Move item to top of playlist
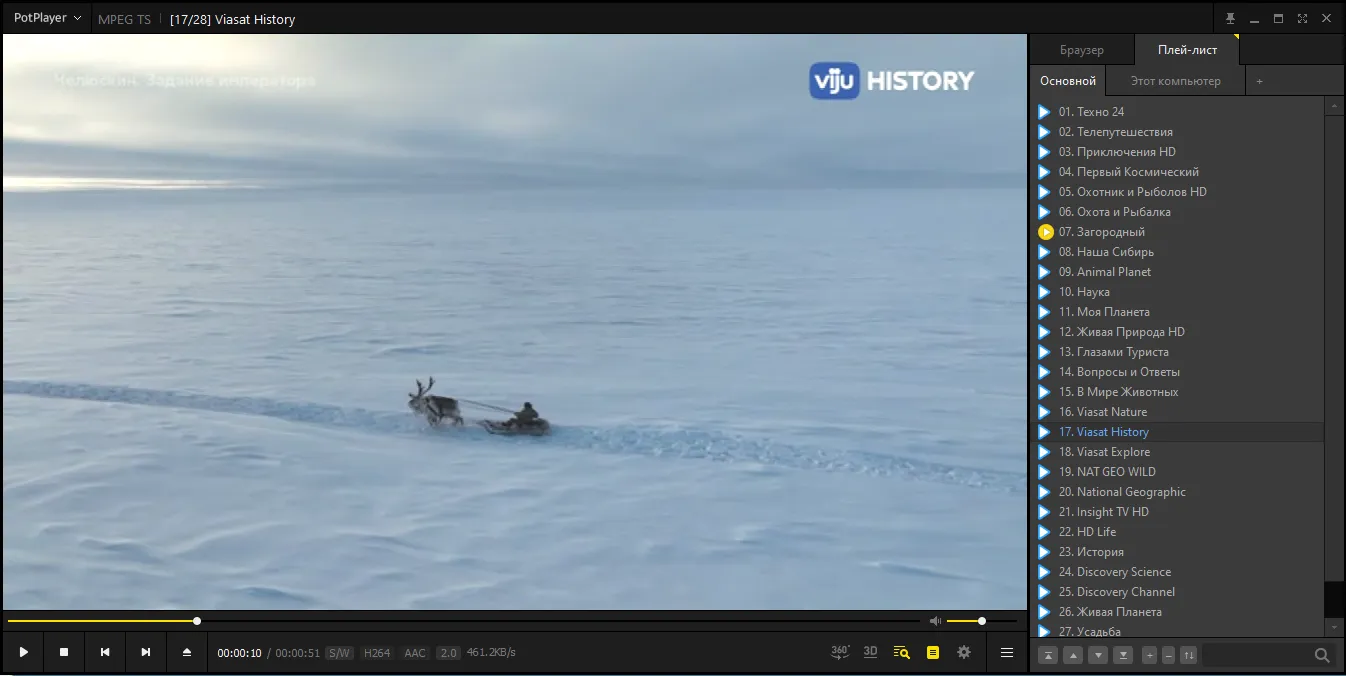This screenshot has height=676, width=1346. (1048, 656)
